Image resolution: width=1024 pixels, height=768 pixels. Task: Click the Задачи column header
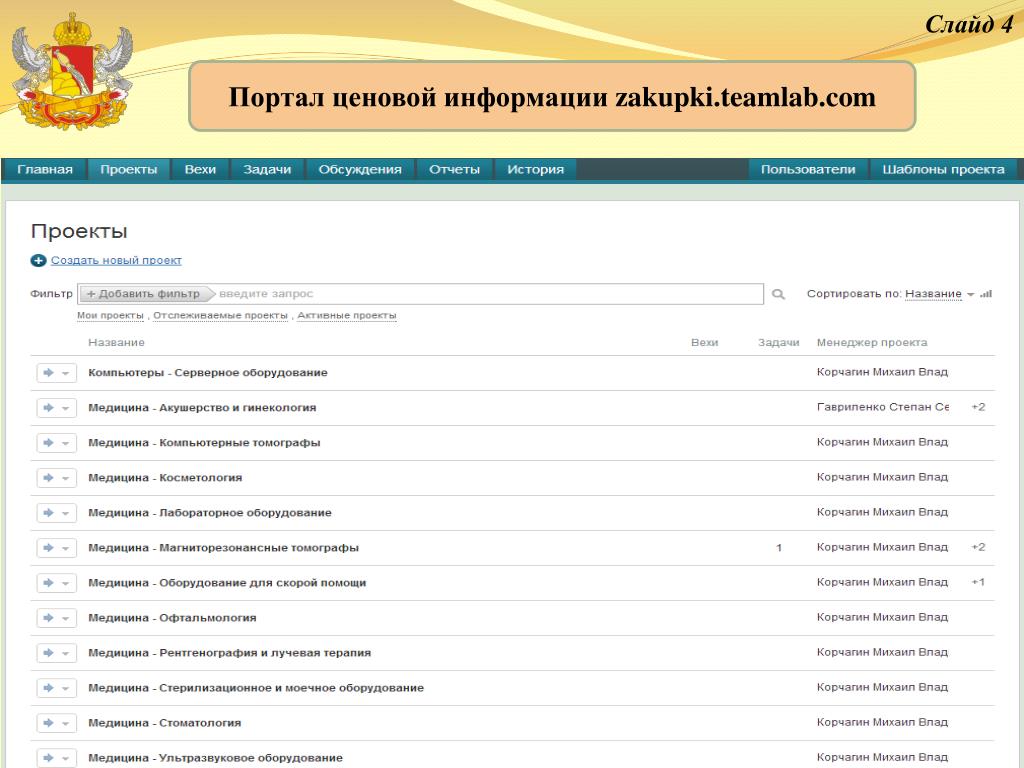pos(778,342)
